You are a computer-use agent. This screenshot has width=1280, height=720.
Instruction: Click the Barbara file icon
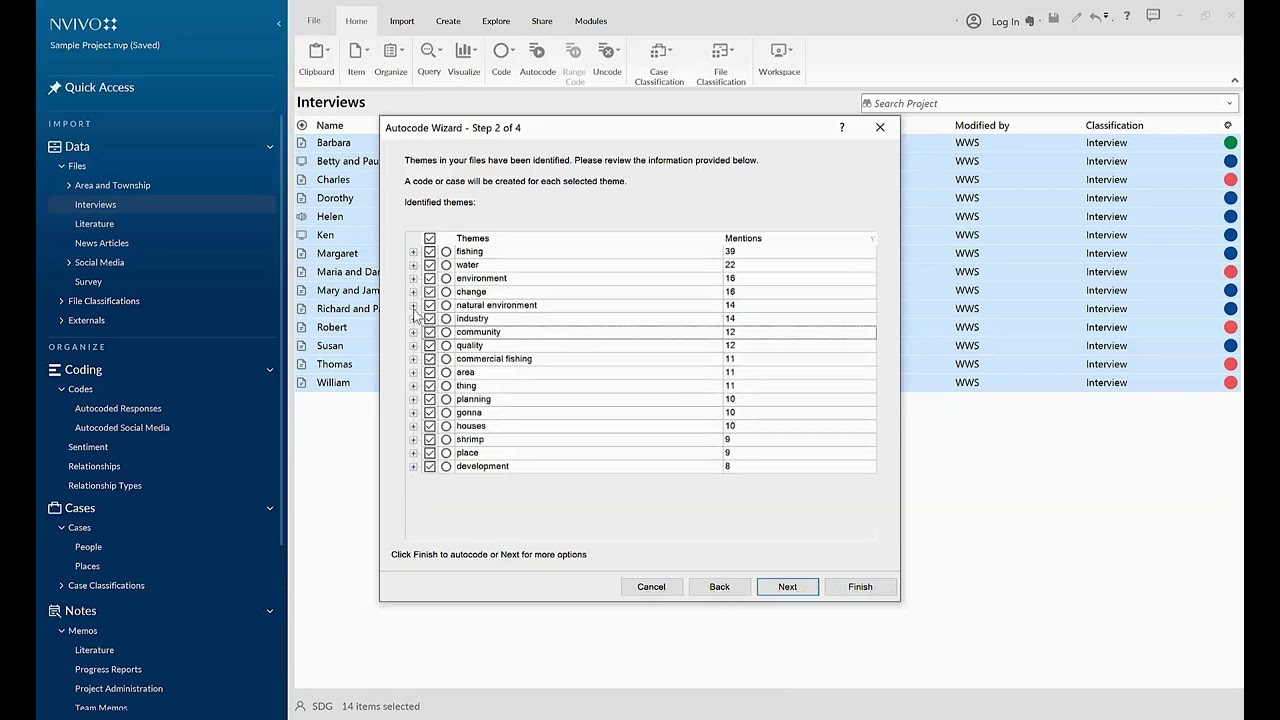(x=302, y=143)
